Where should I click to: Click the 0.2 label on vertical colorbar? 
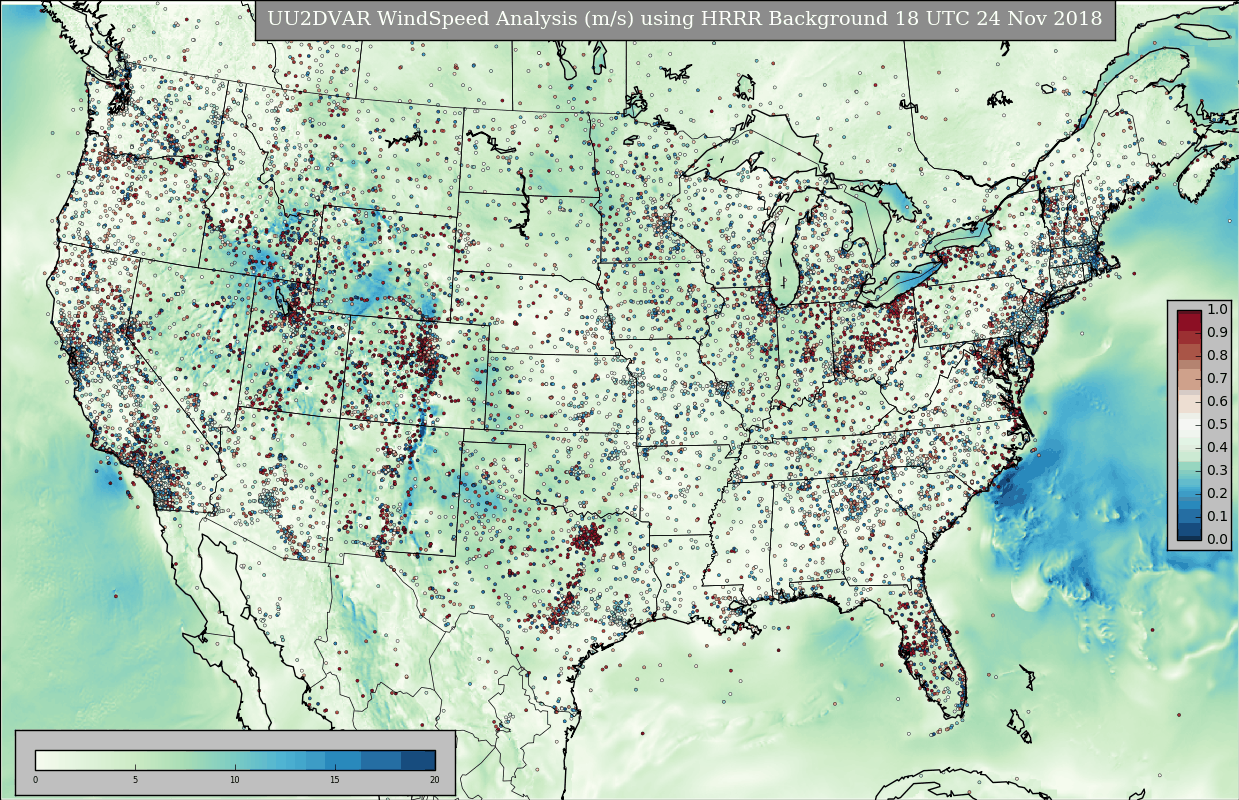(1217, 493)
